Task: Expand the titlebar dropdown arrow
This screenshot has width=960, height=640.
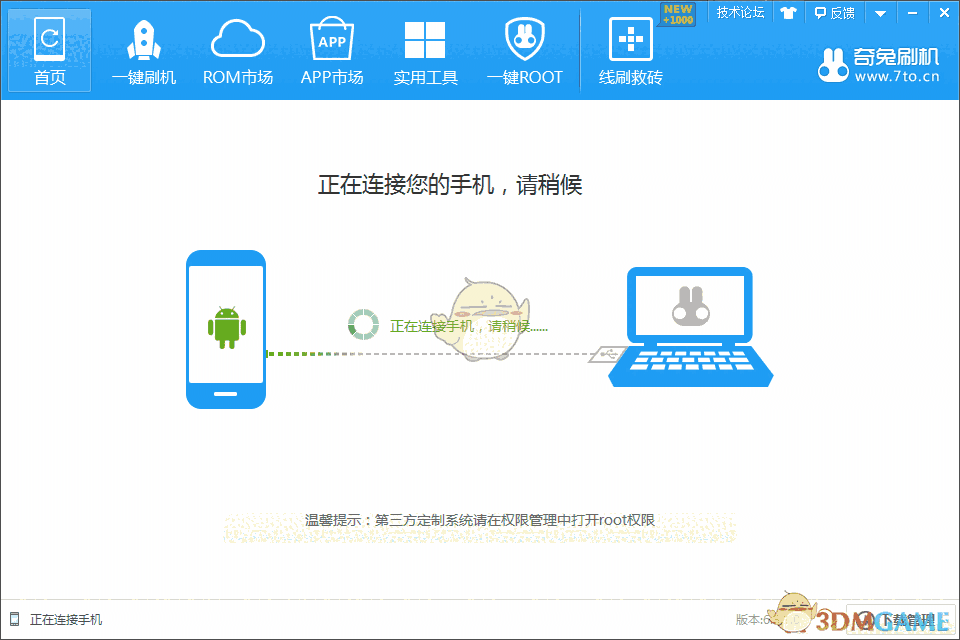Action: pos(878,13)
